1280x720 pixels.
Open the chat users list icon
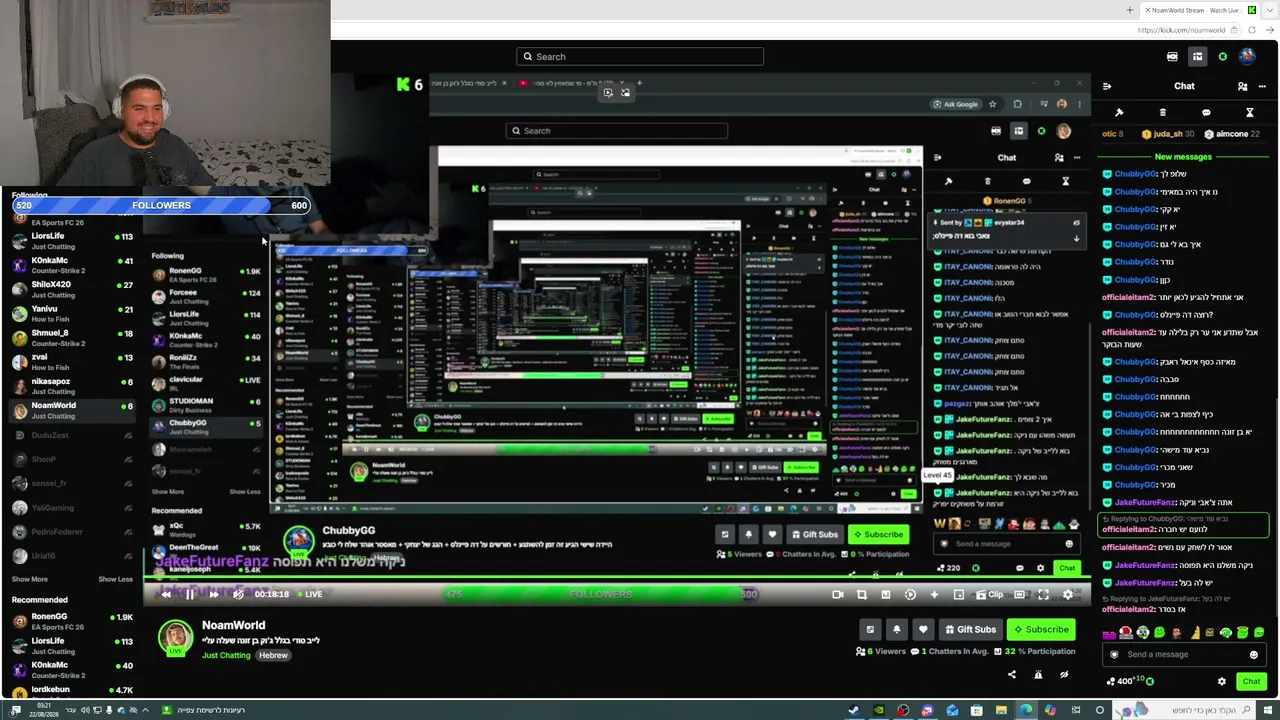pyautogui.click(x=1242, y=86)
